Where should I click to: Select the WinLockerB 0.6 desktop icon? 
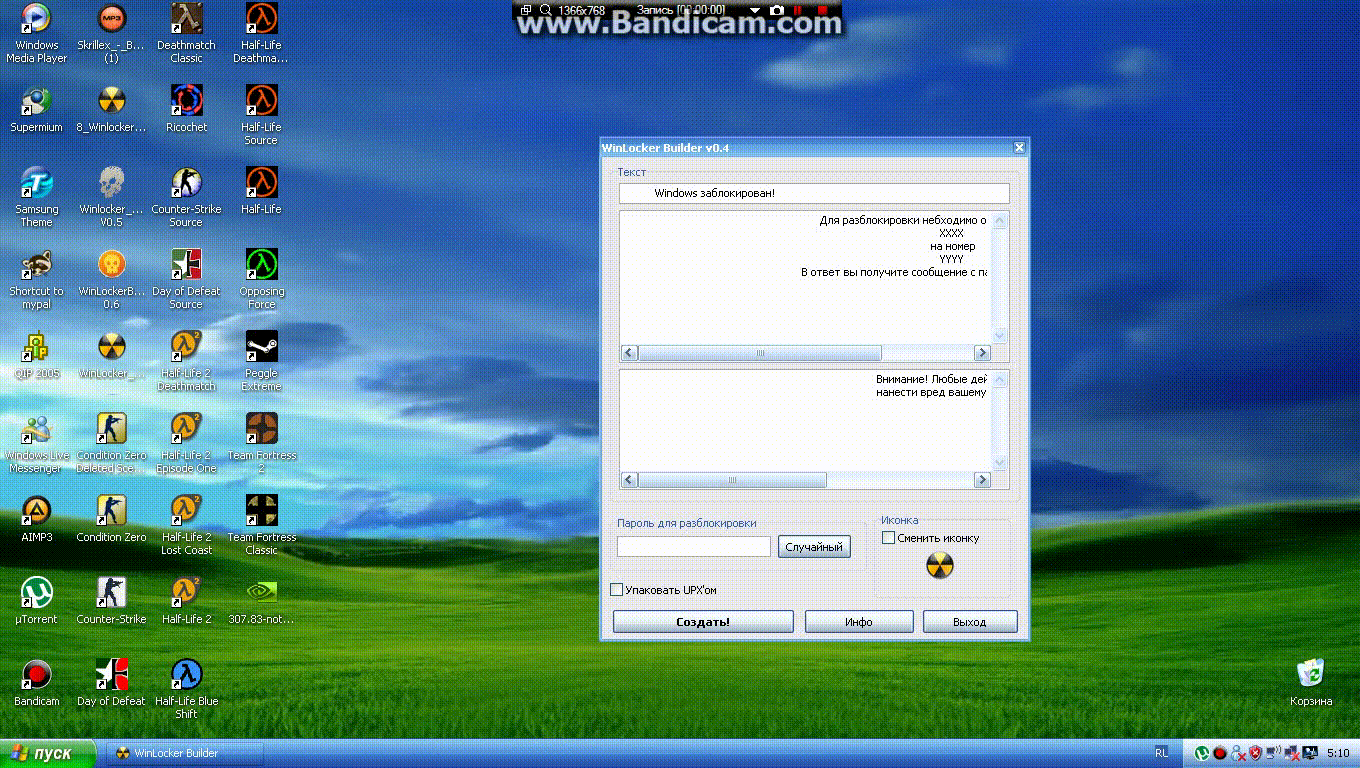pos(111,279)
